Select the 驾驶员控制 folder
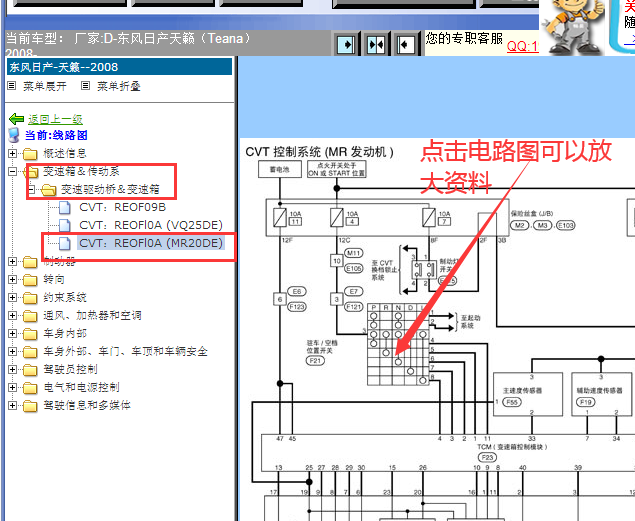The image size is (635, 521). [x=70, y=370]
